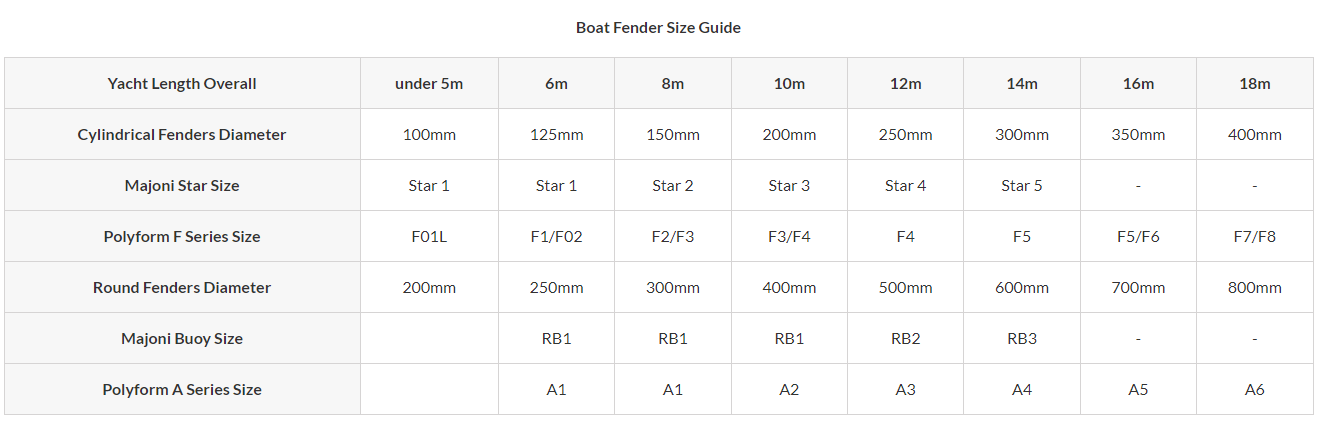Click the F7/F8 cell
Image resolution: width=1325 pixels, height=437 pixels.
tap(1254, 237)
